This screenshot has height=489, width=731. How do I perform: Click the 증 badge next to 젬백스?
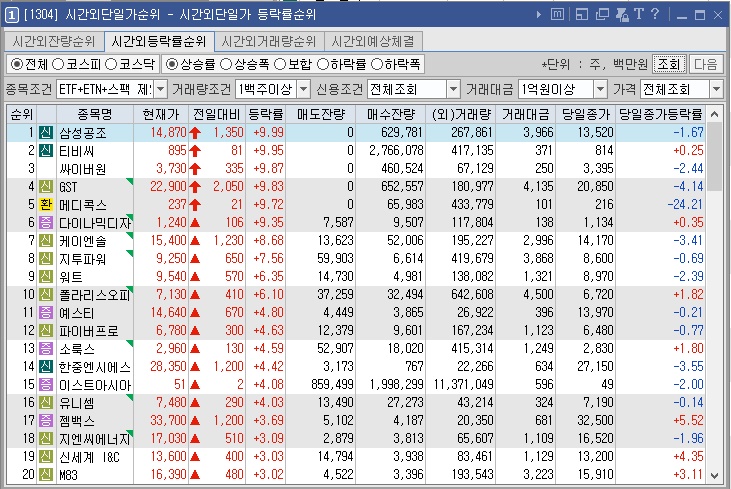pos(46,420)
